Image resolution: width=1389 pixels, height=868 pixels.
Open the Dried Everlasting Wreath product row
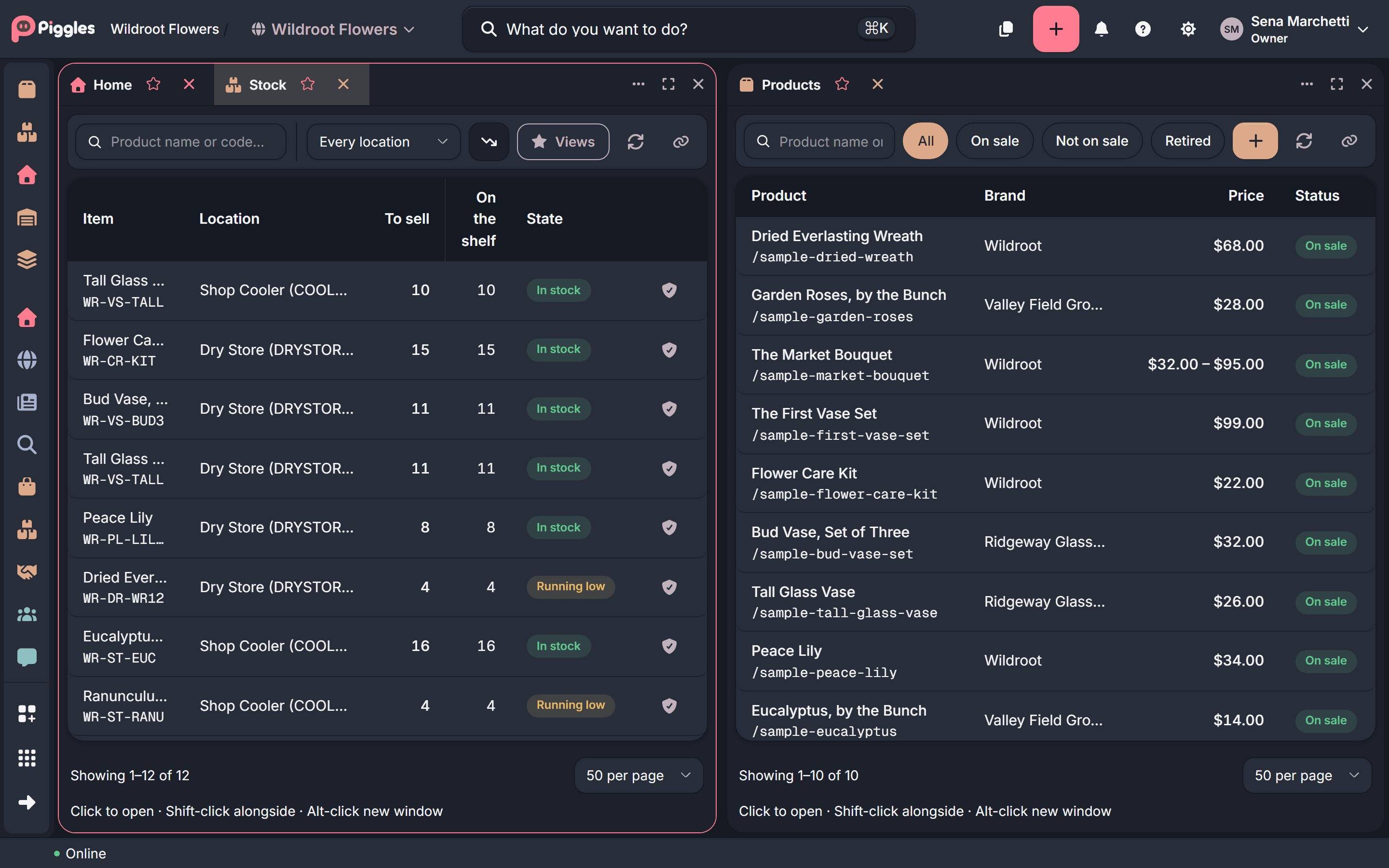tap(1055, 246)
